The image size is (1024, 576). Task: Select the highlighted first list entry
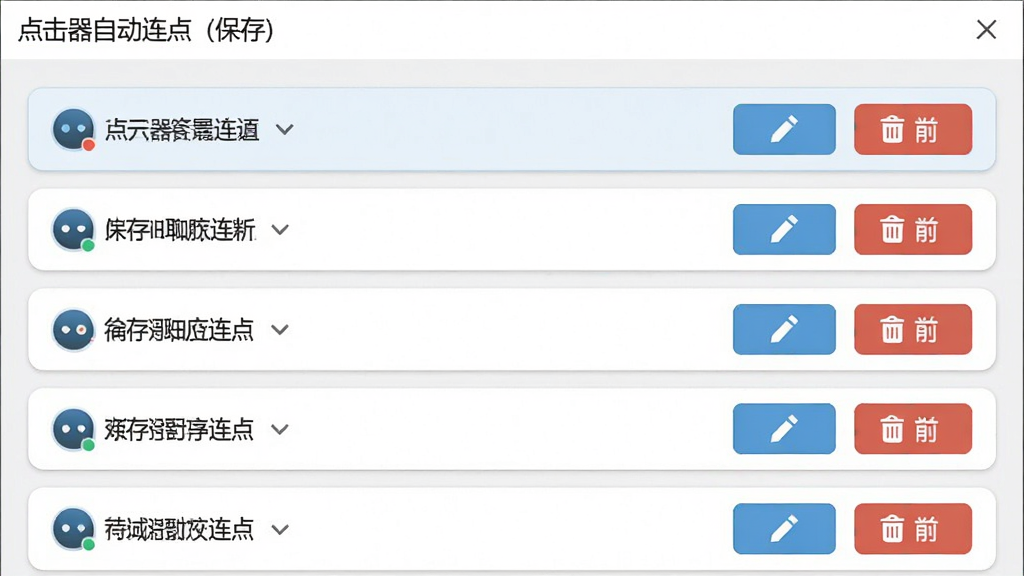512,129
